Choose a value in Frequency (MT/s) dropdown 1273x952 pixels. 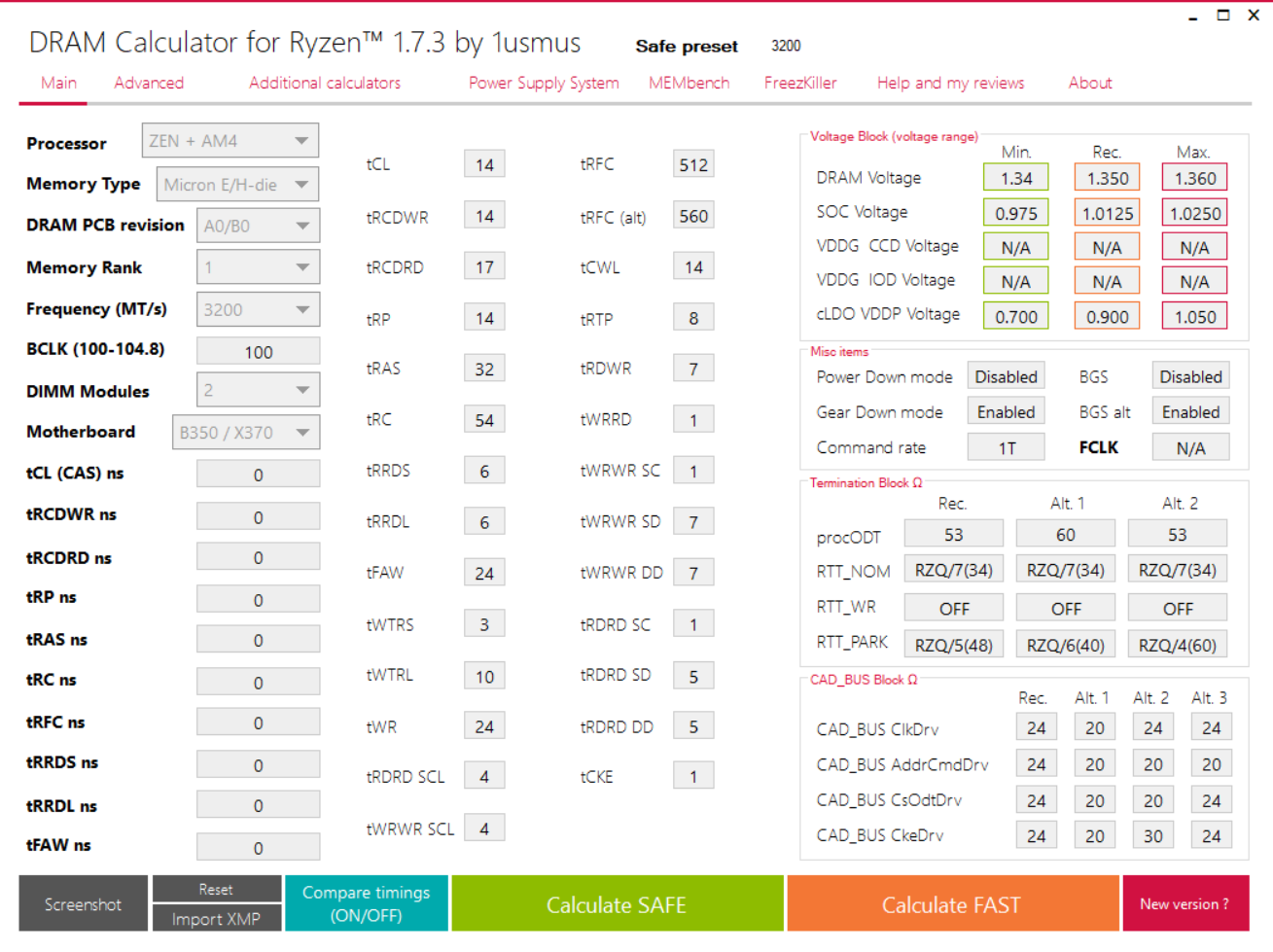[258, 309]
